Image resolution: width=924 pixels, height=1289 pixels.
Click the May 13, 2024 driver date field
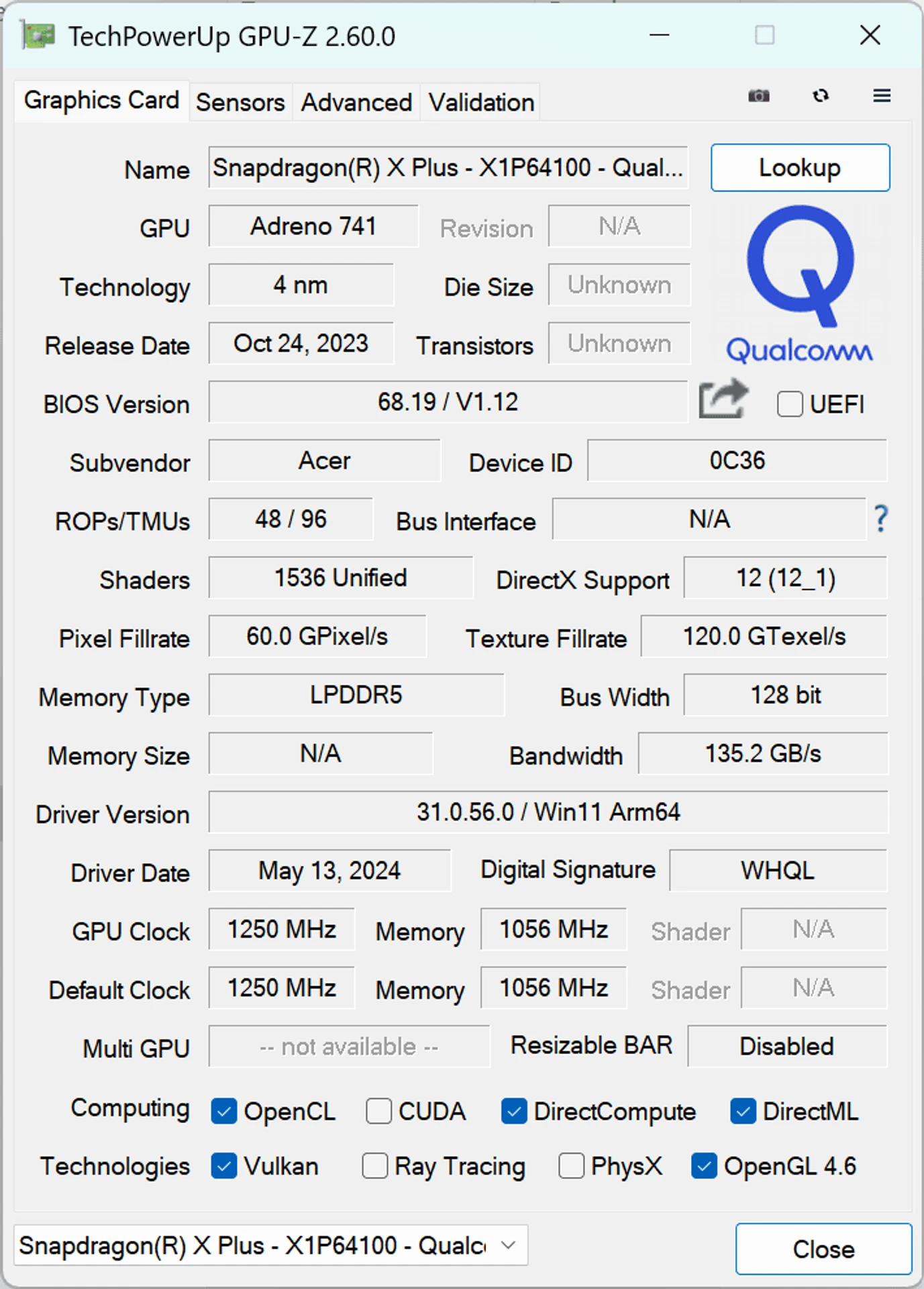tap(329, 871)
